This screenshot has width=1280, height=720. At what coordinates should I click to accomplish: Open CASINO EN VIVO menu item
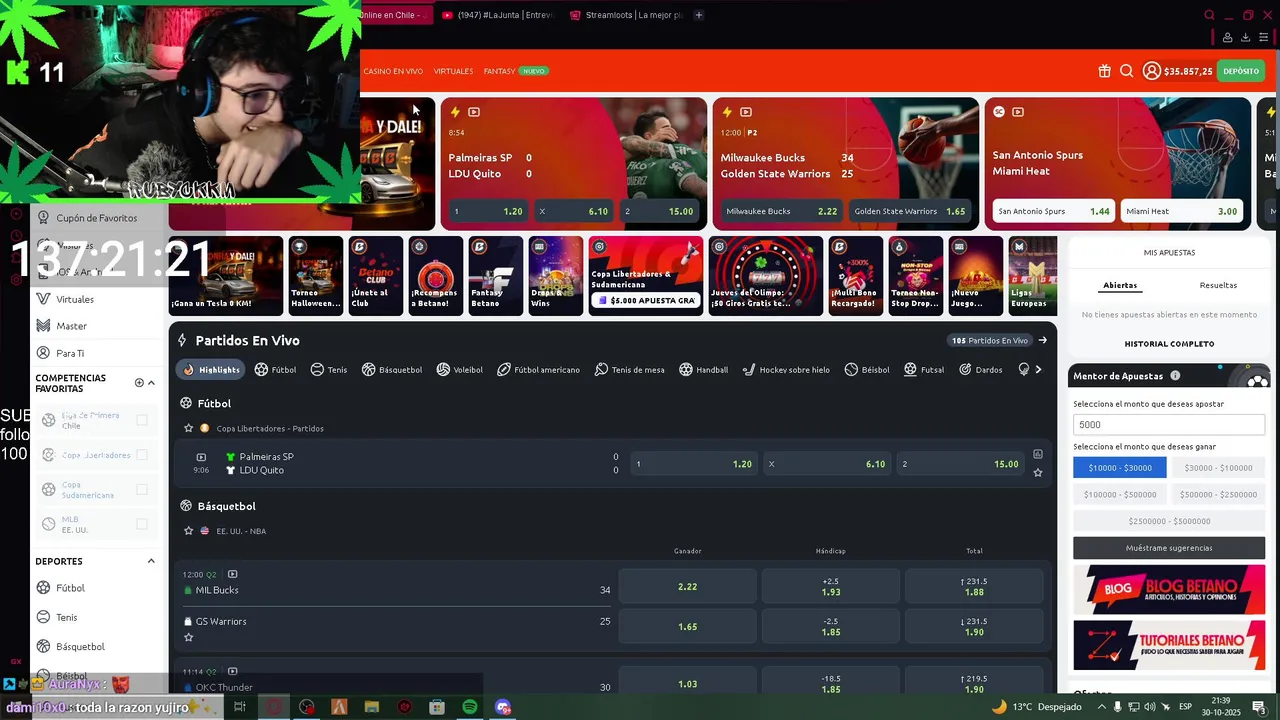click(x=393, y=71)
